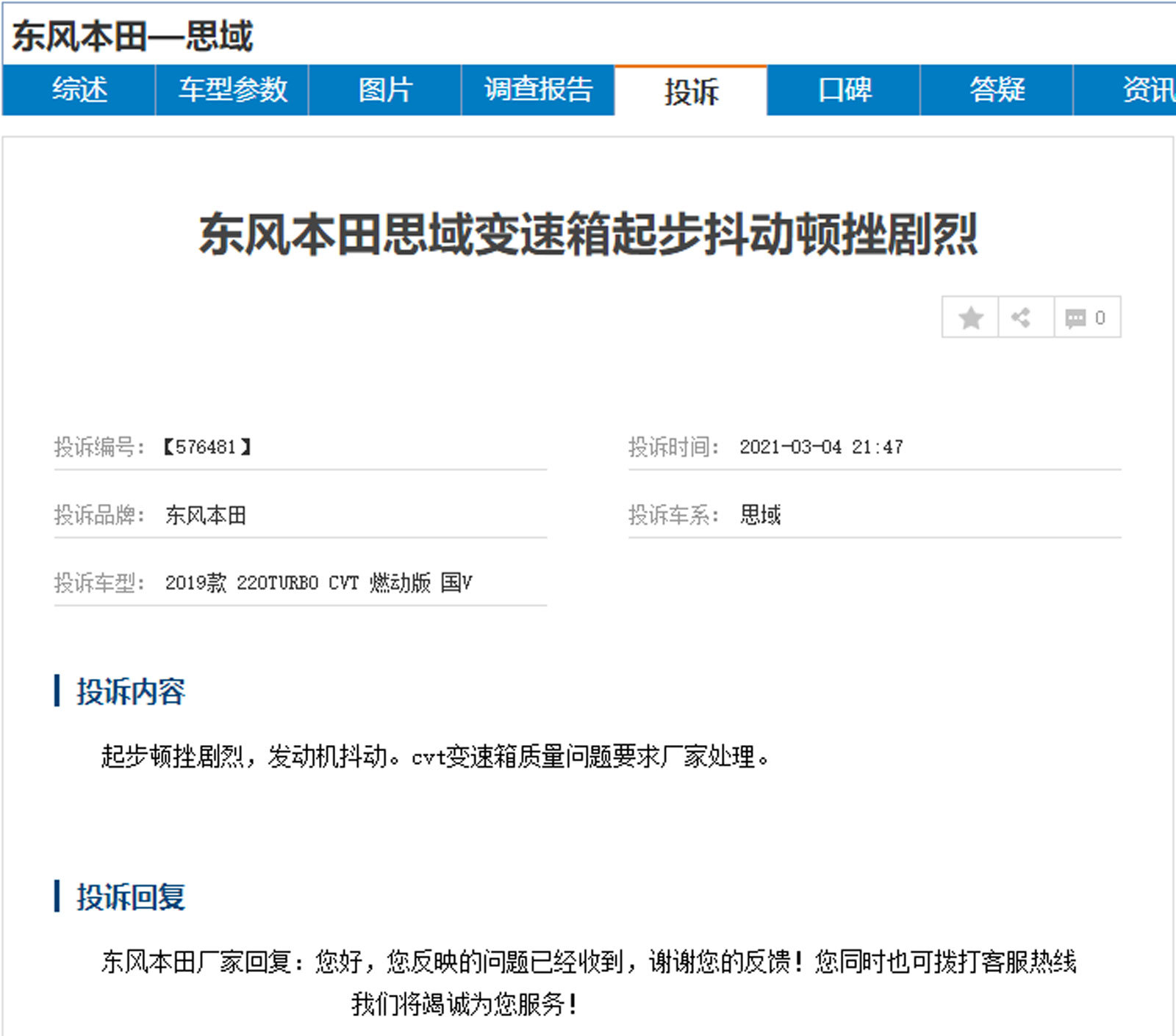
Task: Select the 投诉 tab
Action: point(691,90)
